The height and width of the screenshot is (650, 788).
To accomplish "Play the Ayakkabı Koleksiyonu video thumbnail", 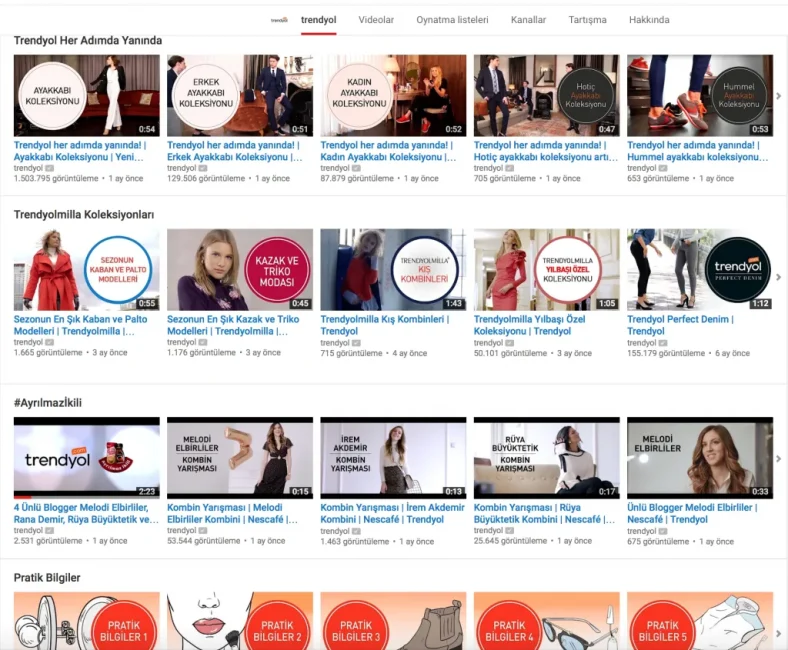I will click(86, 96).
